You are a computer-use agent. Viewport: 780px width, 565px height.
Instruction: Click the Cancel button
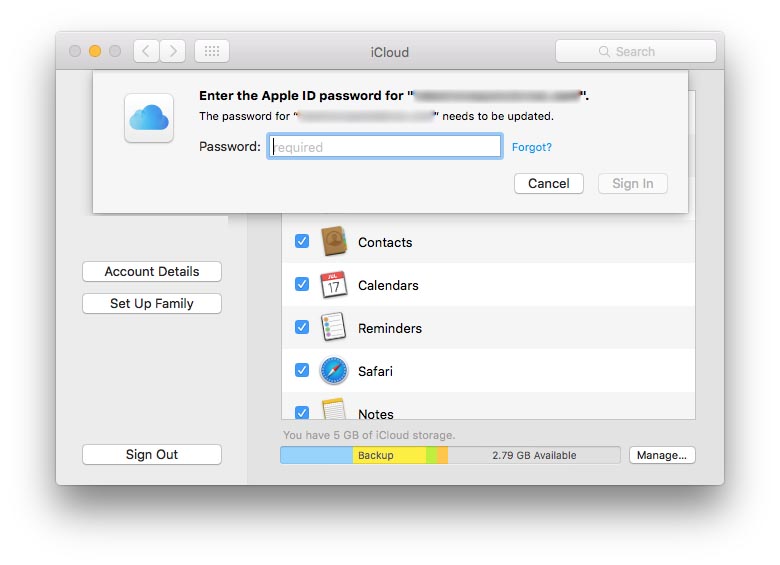point(549,184)
